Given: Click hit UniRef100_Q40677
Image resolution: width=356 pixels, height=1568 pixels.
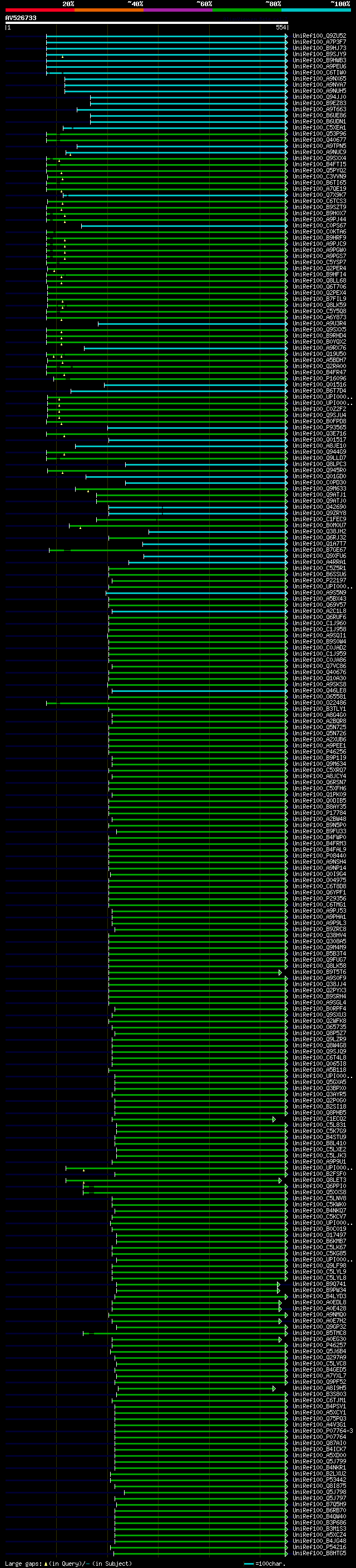Looking at the screenshot, I should pyautogui.click(x=319, y=140).
